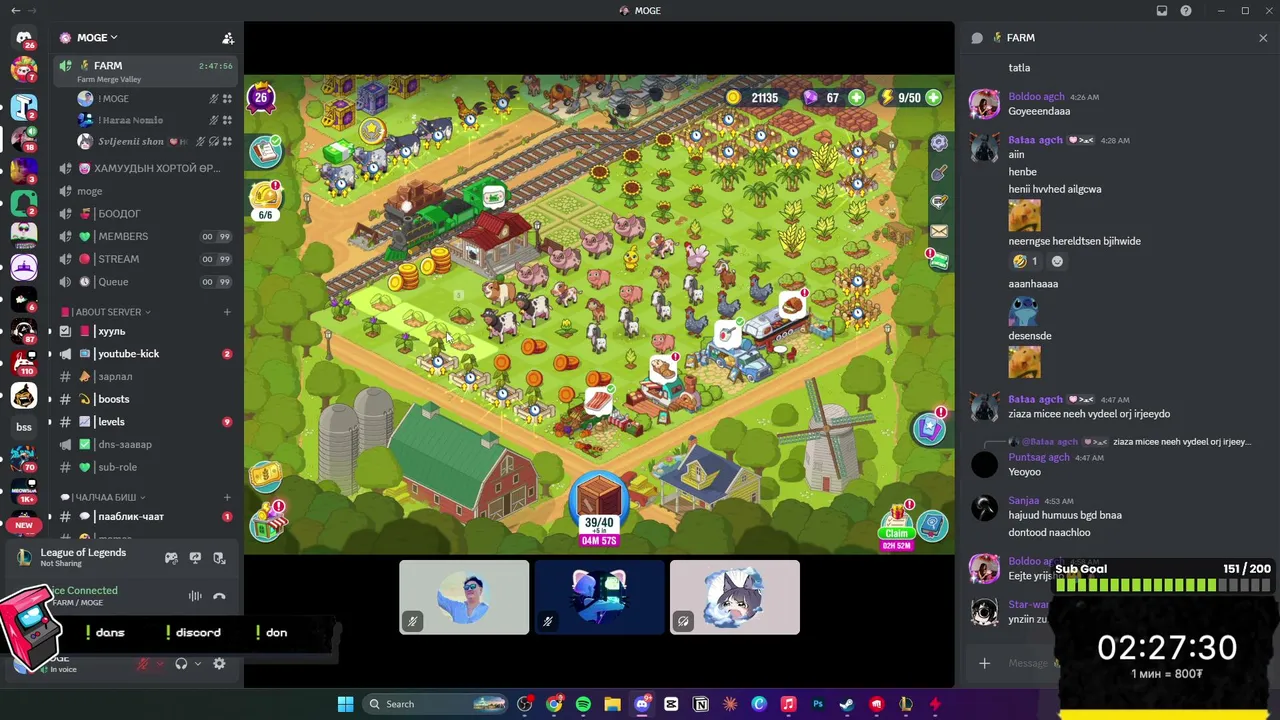Viewport: 1280px width, 720px height.
Task: Add energy with the green plus icon
Action: pos(933,97)
